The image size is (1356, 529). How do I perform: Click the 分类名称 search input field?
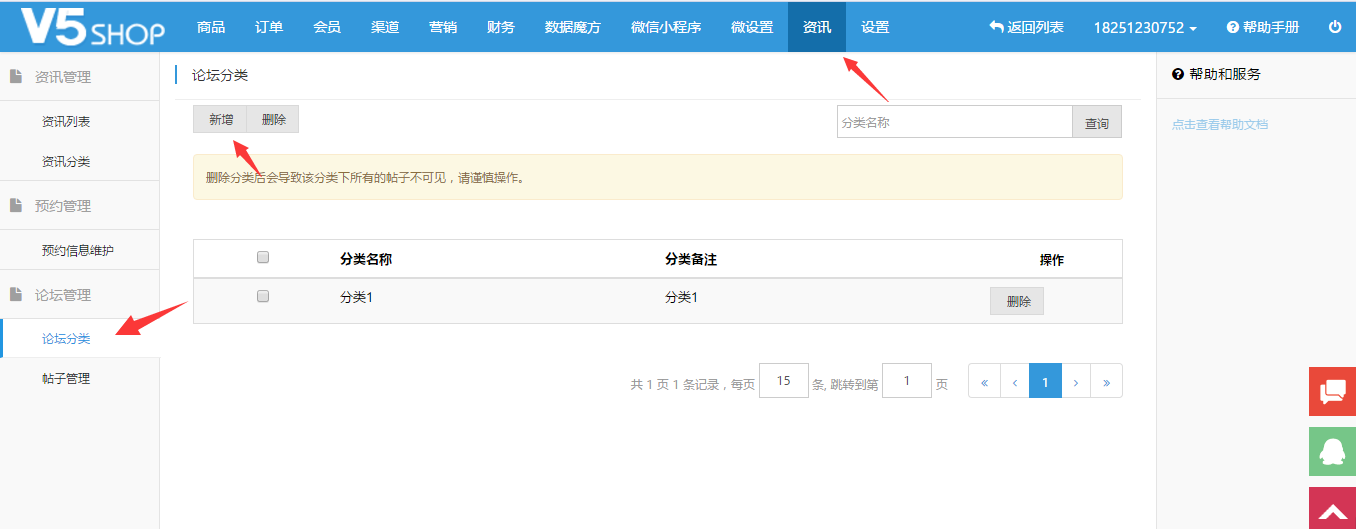954,122
